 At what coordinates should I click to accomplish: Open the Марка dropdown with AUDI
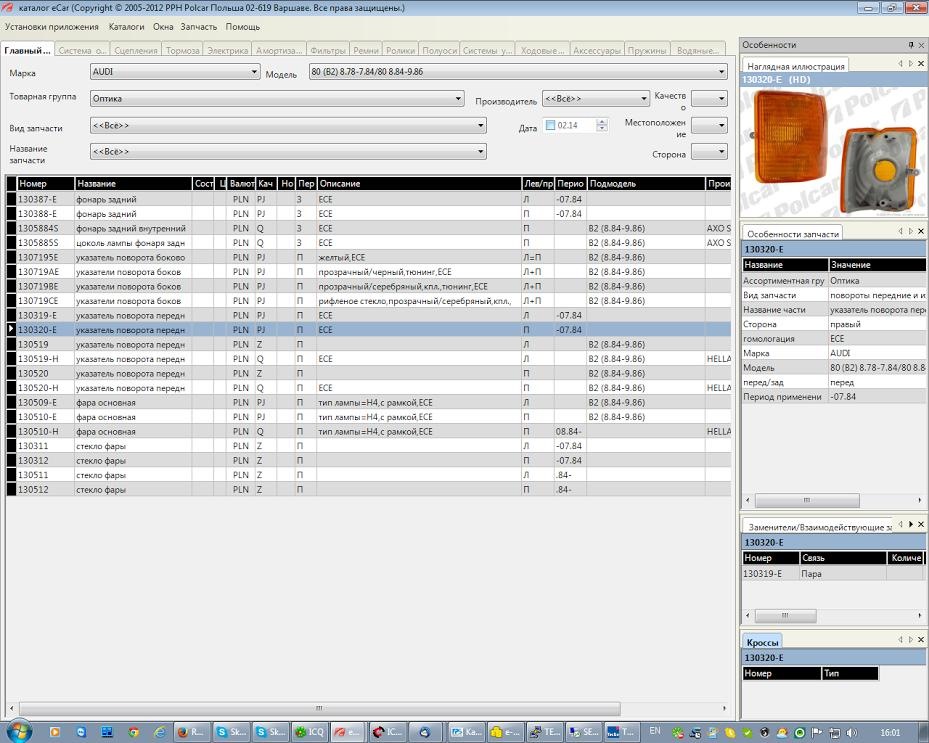coord(175,72)
